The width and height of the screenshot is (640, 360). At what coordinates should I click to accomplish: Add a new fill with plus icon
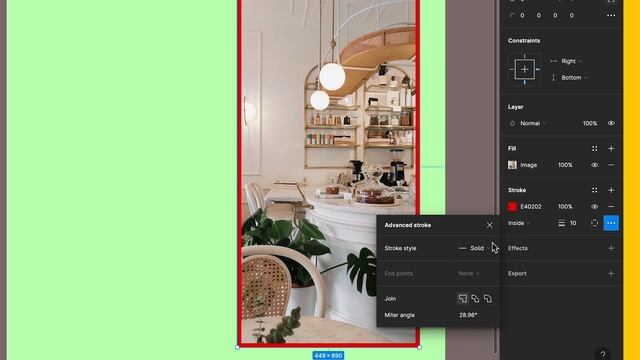[x=611, y=149]
